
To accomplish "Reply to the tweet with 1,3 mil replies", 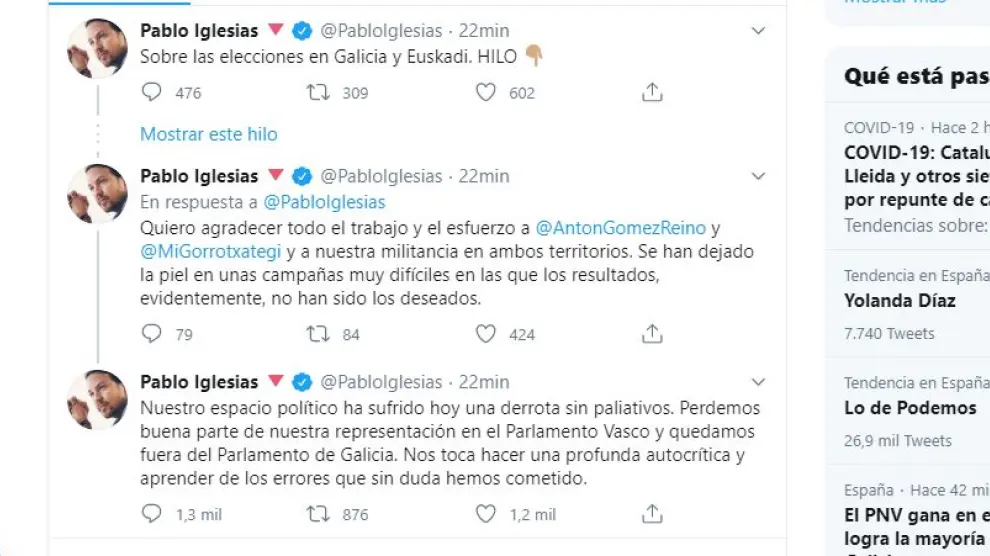I will pos(152,514).
